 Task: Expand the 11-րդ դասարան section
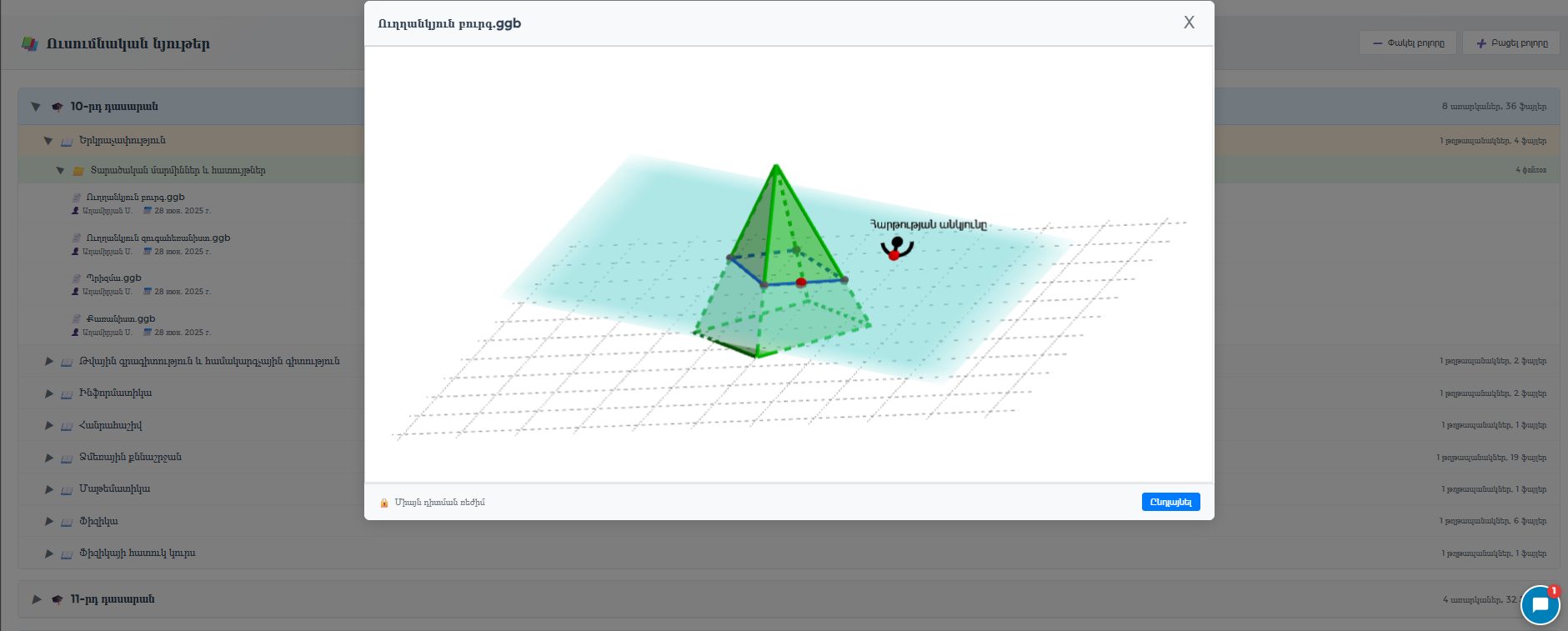37,599
